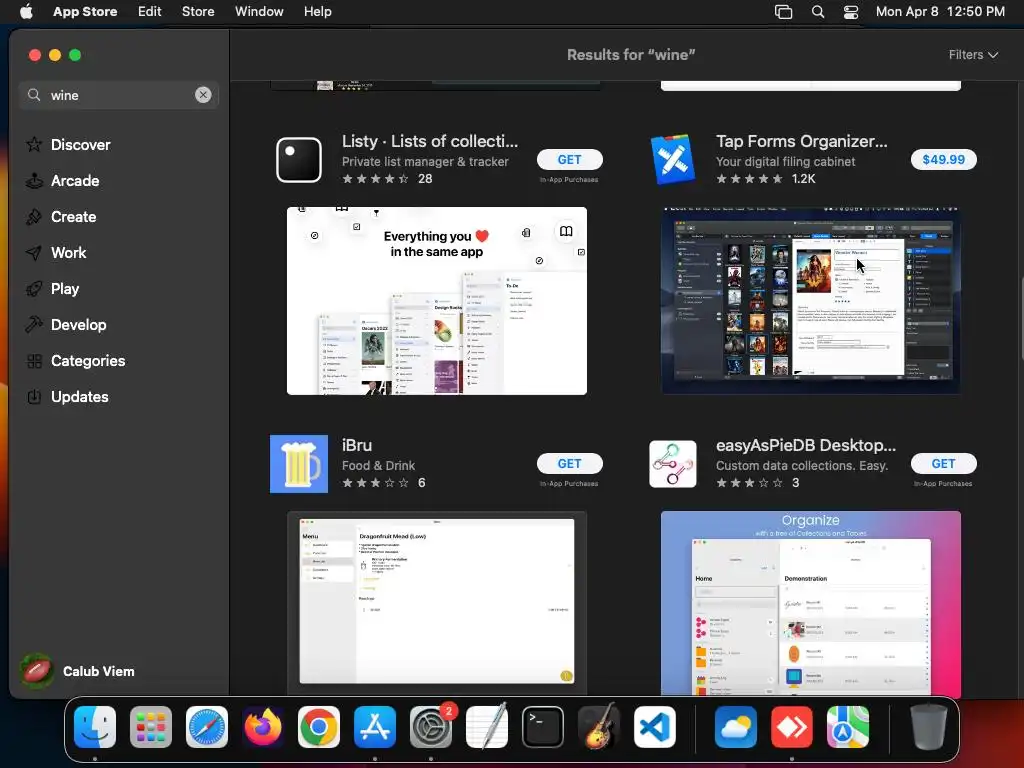The height and width of the screenshot is (768, 1024).
Task: Click iBru Food & Drink subtitle
Action: point(378,466)
